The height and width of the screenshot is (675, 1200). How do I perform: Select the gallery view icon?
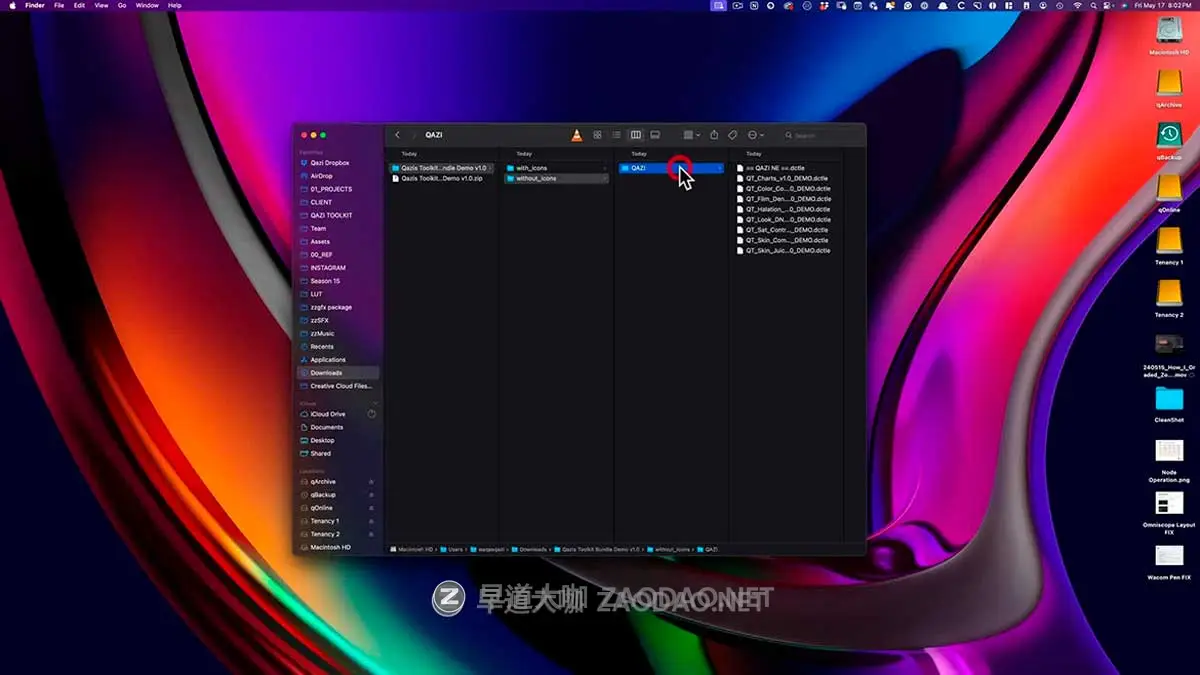pyautogui.click(x=656, y=134)
